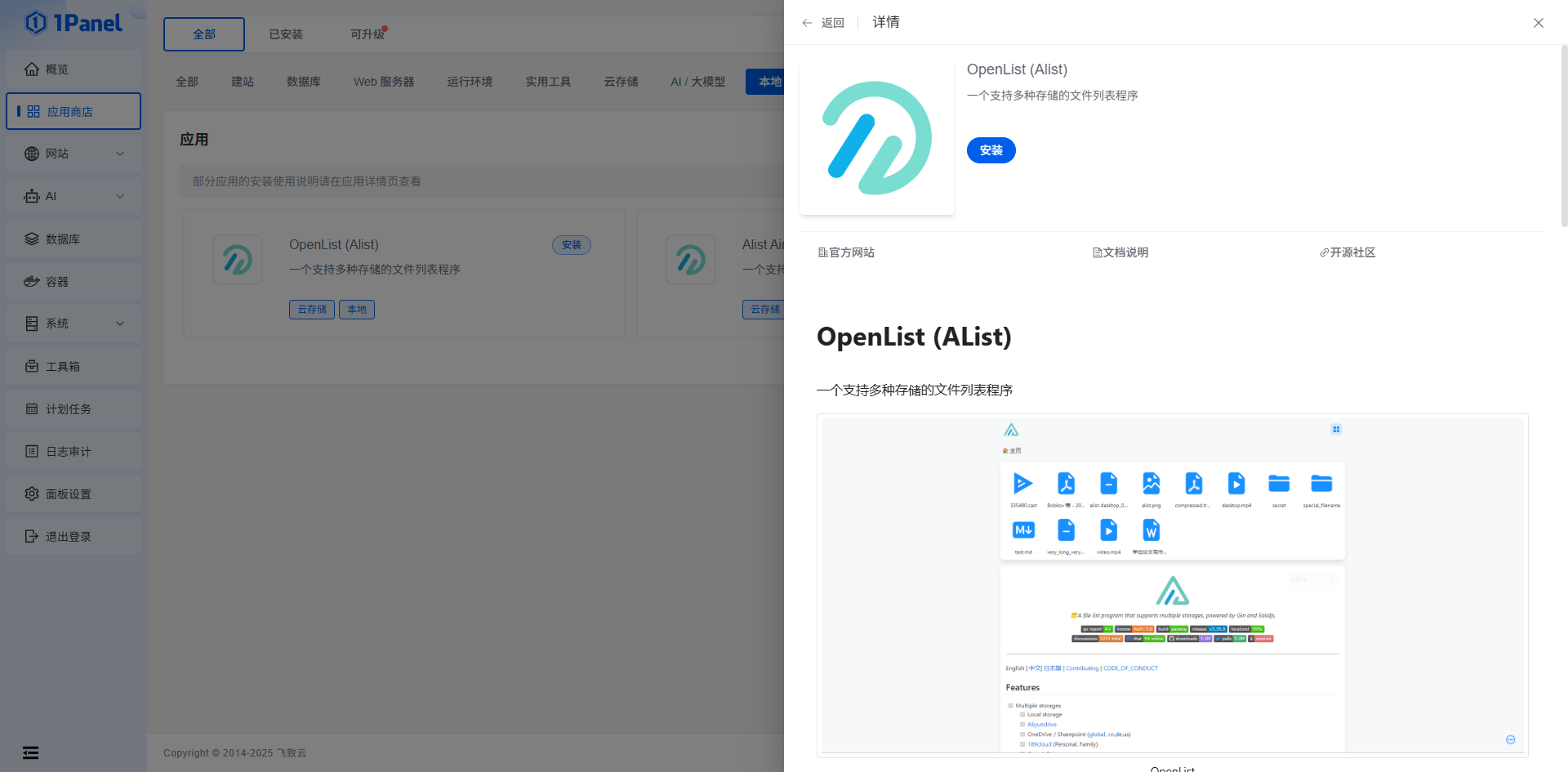Switch to the 已安装 tab

286,34
